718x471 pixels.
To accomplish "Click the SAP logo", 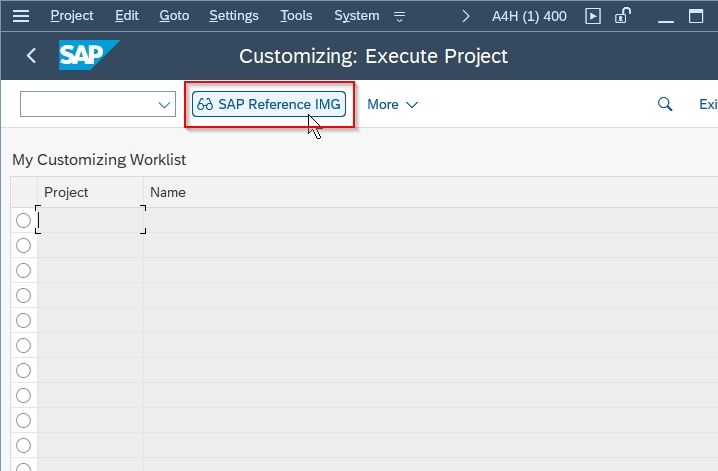I will coord(89,55).
